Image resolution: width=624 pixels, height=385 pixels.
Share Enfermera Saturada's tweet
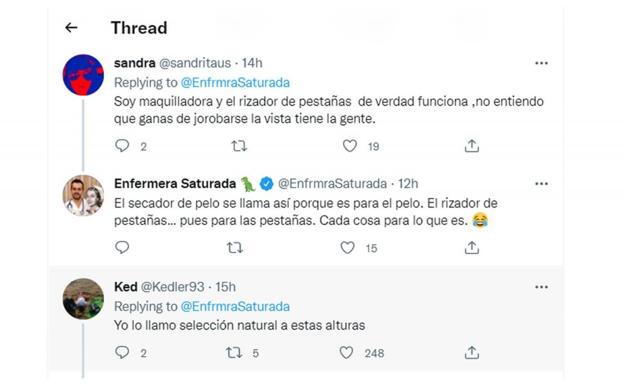[472, 248]
